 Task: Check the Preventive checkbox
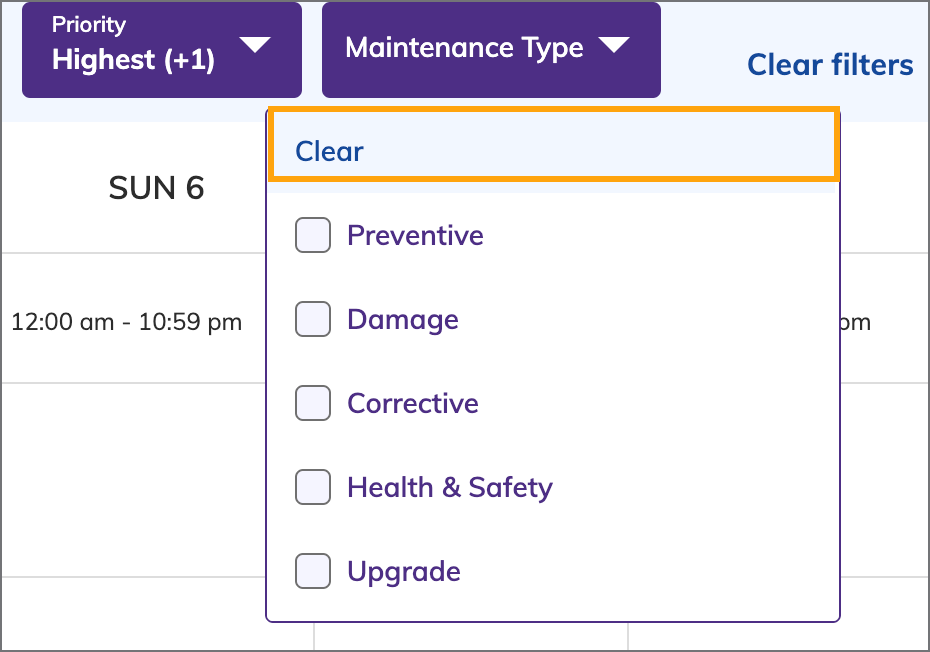click(313, 236)
